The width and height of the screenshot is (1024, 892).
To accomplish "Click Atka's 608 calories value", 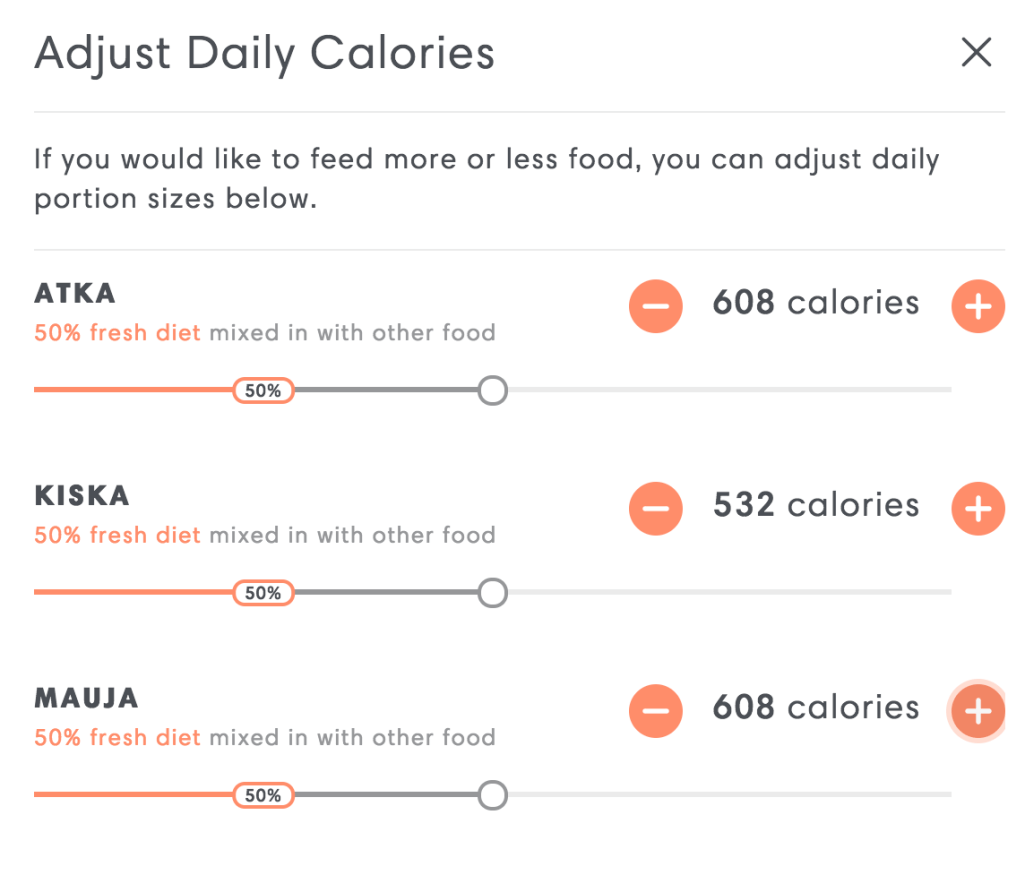I will (815, 303).
